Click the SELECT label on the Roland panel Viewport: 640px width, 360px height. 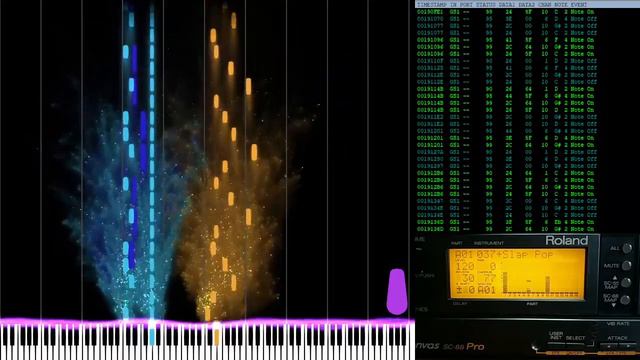point(576,338)
